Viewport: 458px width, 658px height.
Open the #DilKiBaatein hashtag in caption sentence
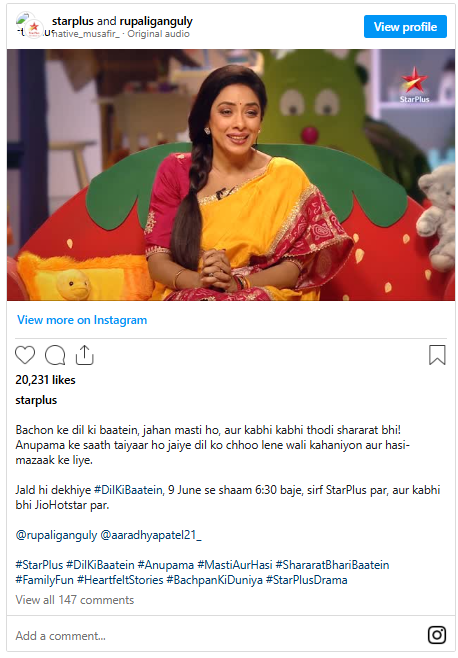click(x=128, y=490)
